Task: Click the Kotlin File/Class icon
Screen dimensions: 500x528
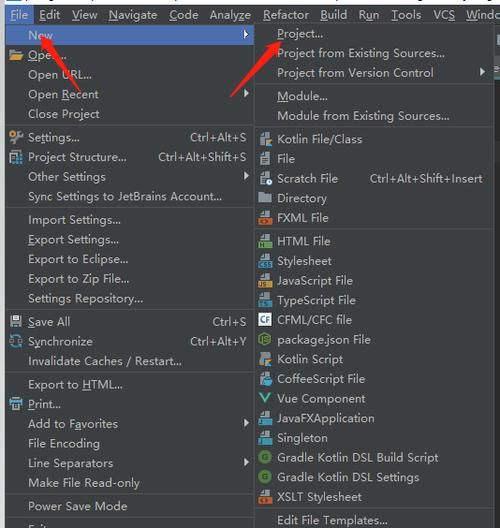Action: tap(265, 139)
